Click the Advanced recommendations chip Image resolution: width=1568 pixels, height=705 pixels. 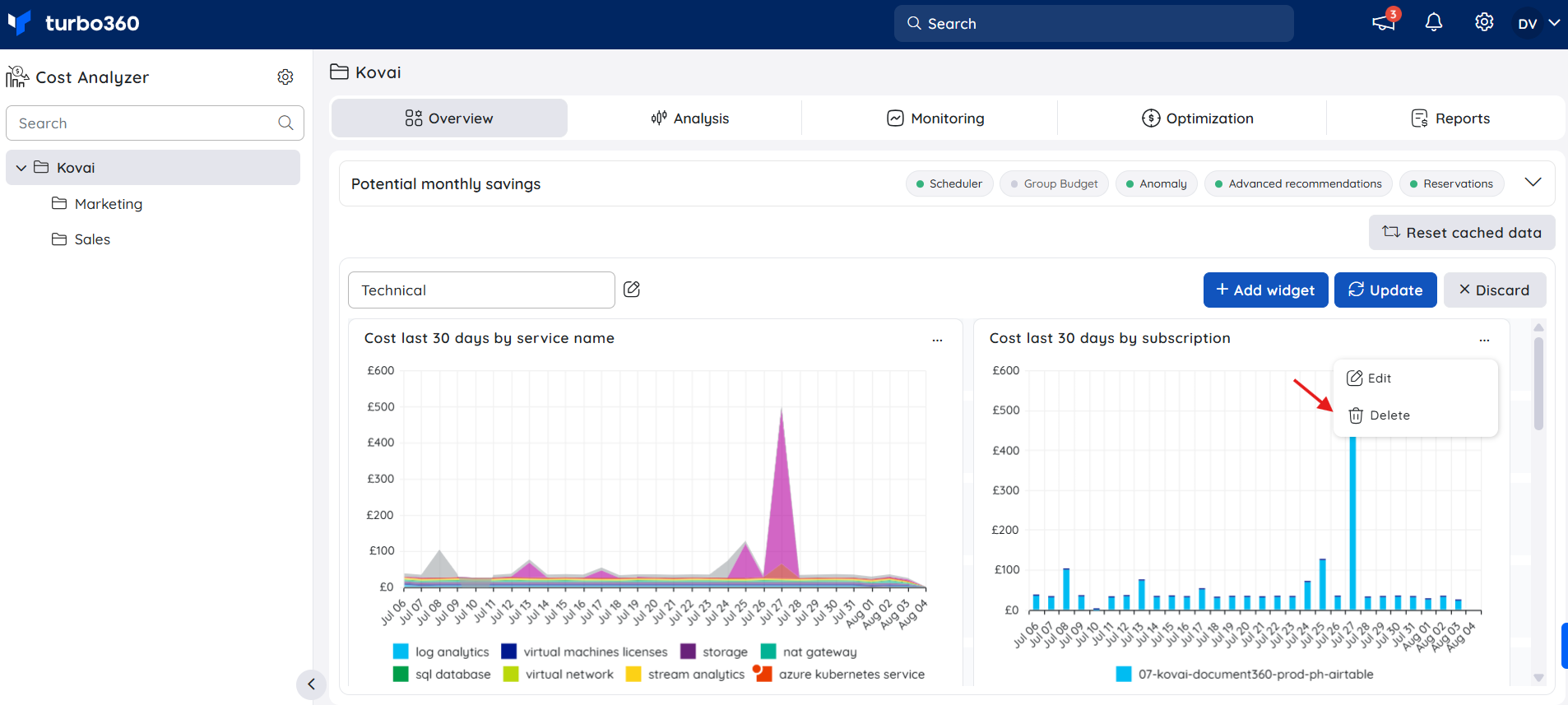tap(1298, 183)
